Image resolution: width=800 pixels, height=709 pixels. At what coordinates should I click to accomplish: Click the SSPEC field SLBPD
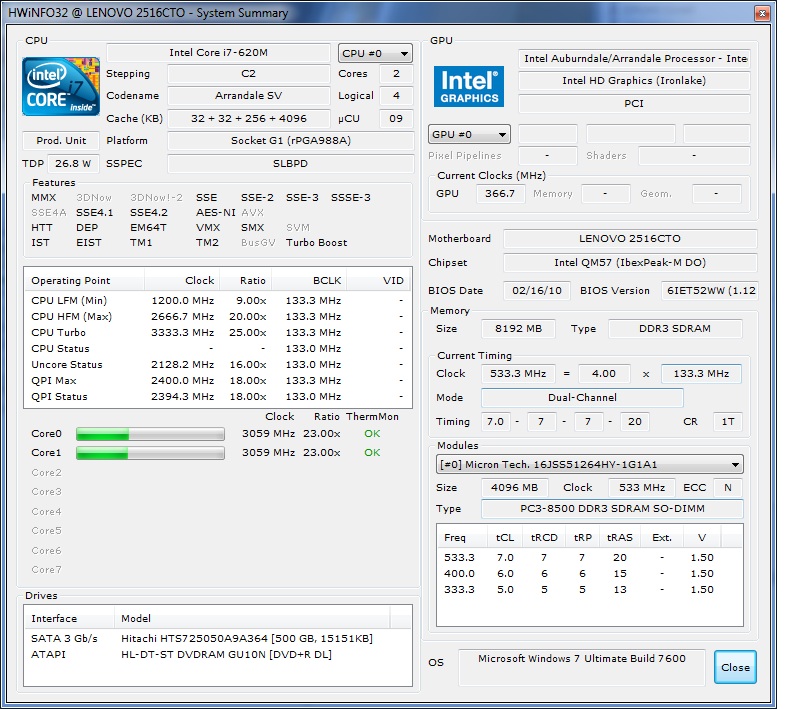(291, 164)
